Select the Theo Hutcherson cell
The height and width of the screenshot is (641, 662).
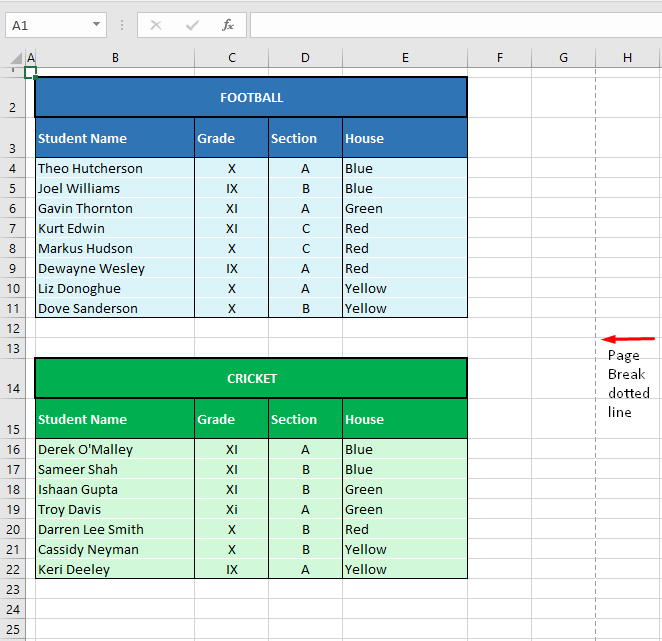pyautogui.click(x=115, y=169)
